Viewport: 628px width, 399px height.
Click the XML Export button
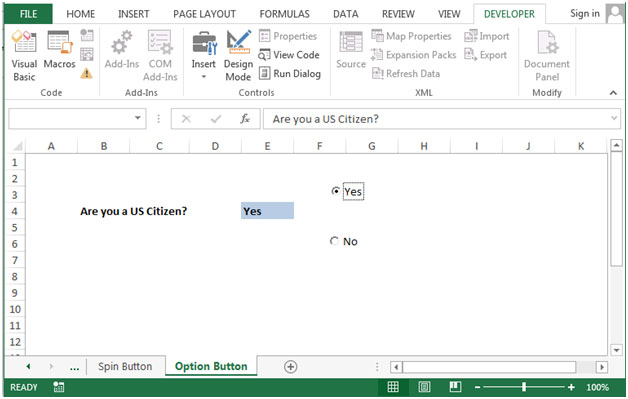pyautogui.click(x=485, y=55)
